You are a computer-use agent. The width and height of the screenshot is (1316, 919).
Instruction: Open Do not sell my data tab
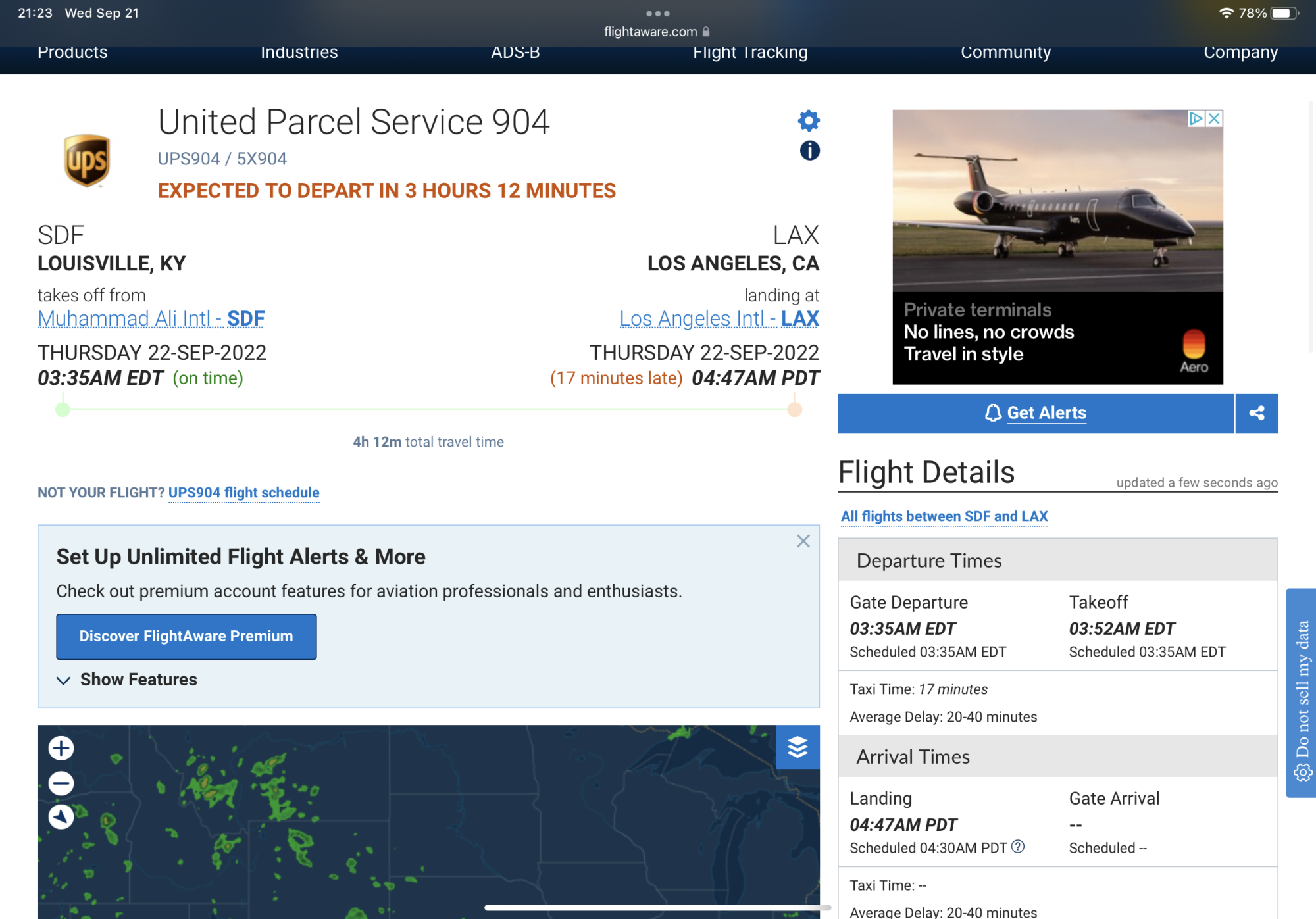click(x=1302, y=692)
